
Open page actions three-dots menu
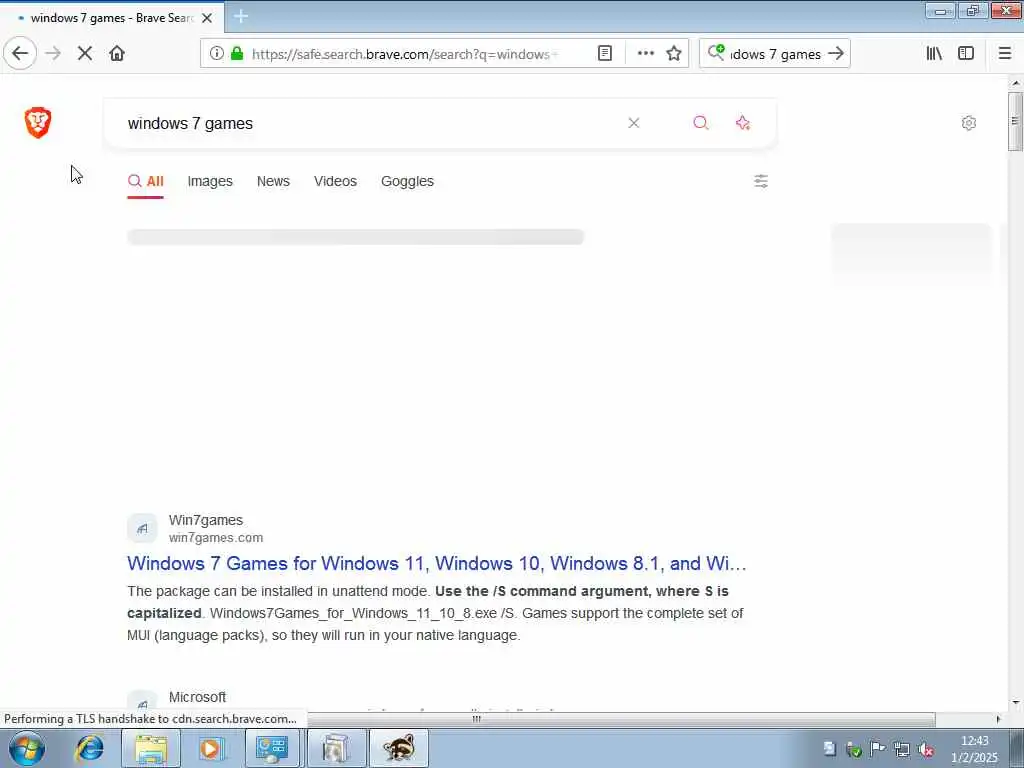click(x=645, y=53)
